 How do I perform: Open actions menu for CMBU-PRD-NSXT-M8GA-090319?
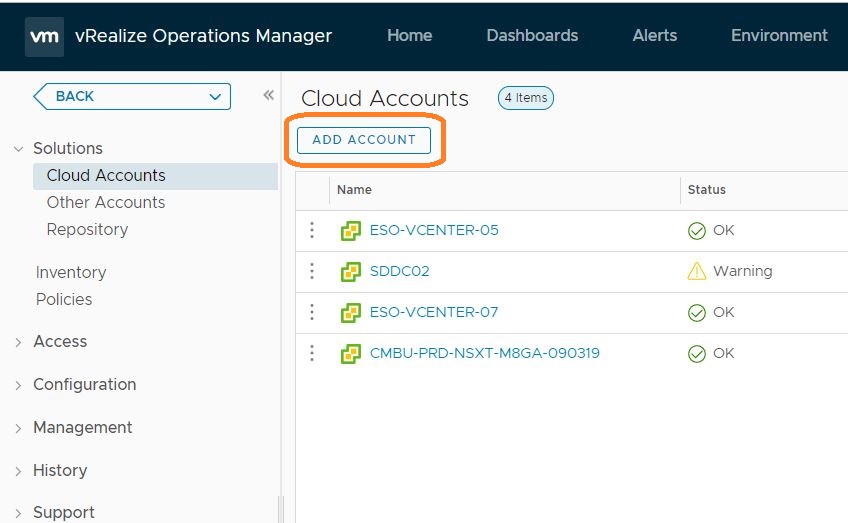pyautogui.click(x=312, y=354)
